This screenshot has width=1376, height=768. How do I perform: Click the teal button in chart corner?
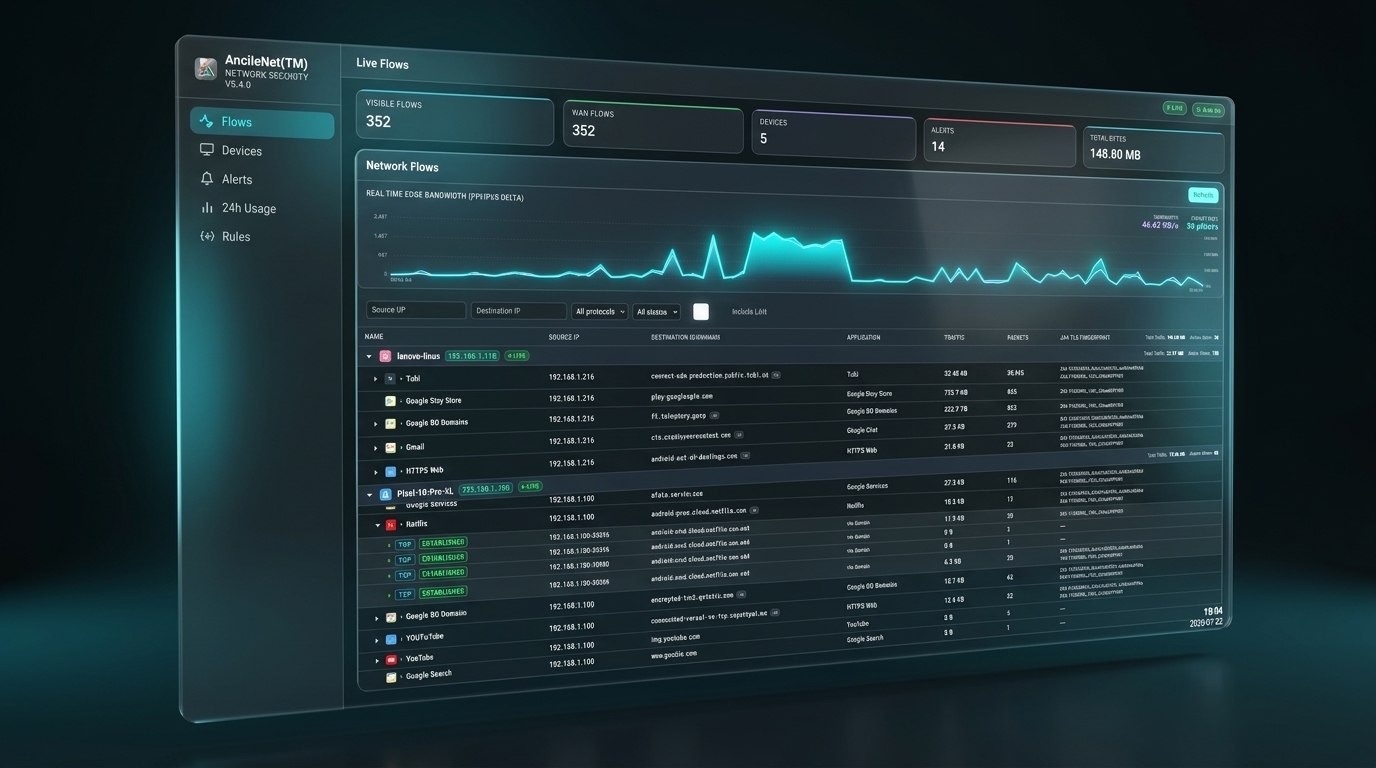(x=1203, y=195)
